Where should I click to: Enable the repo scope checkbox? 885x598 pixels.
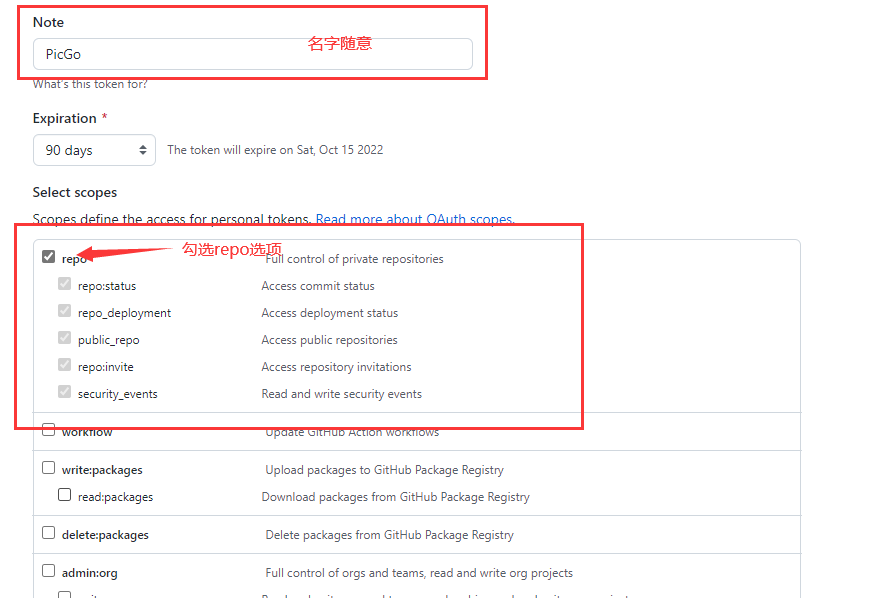(x=48, y=256)
